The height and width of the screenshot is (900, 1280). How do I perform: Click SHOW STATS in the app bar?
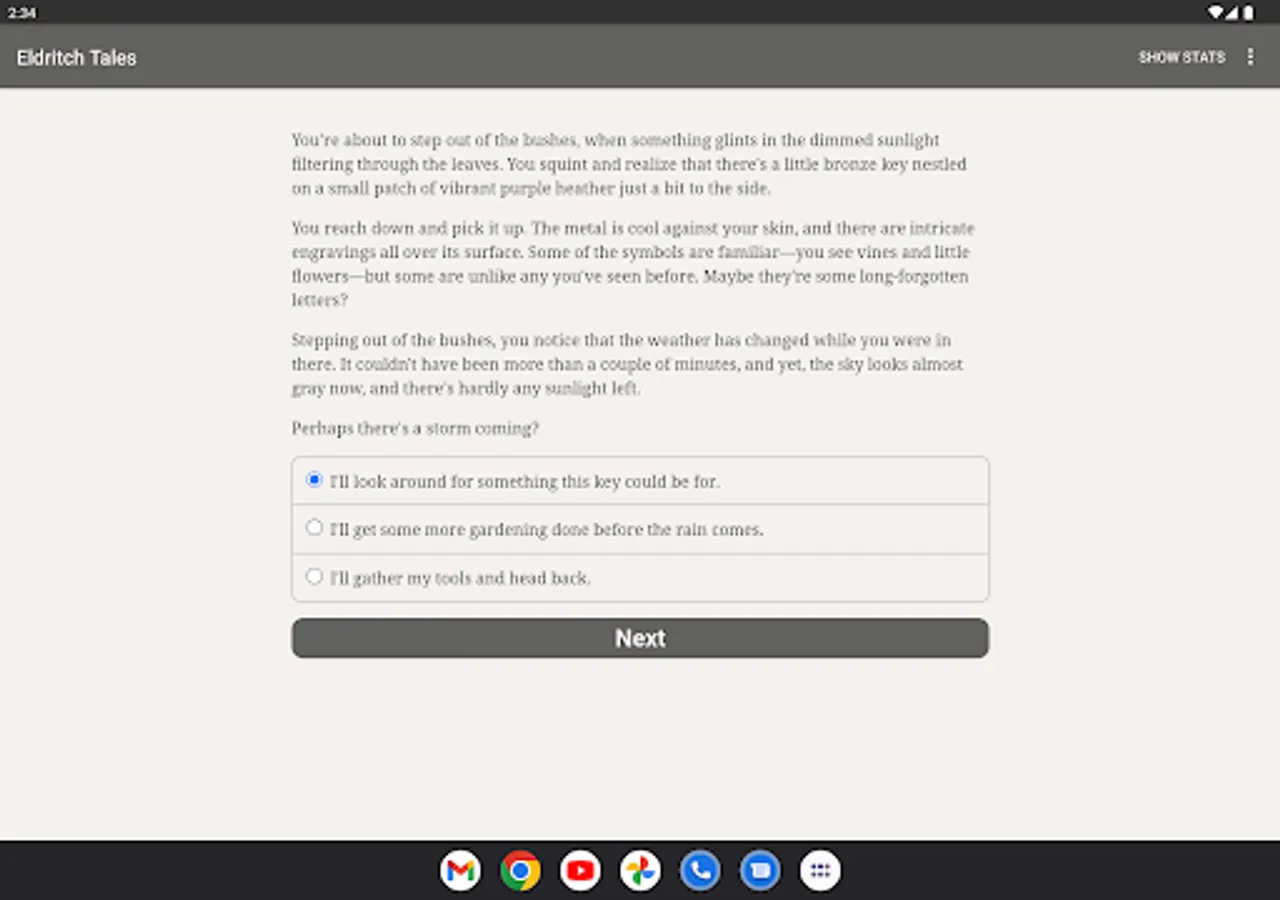[x=1182, y=57]
